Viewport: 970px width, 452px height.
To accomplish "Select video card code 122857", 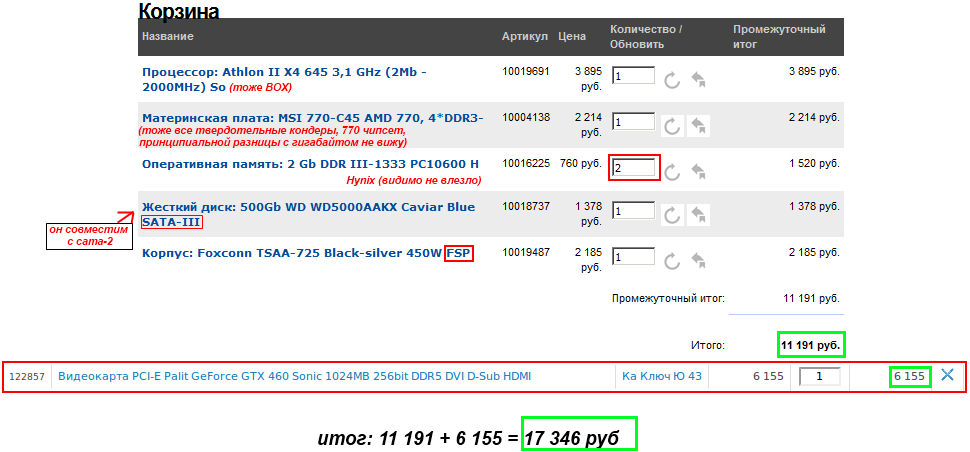I will point(27,376).
